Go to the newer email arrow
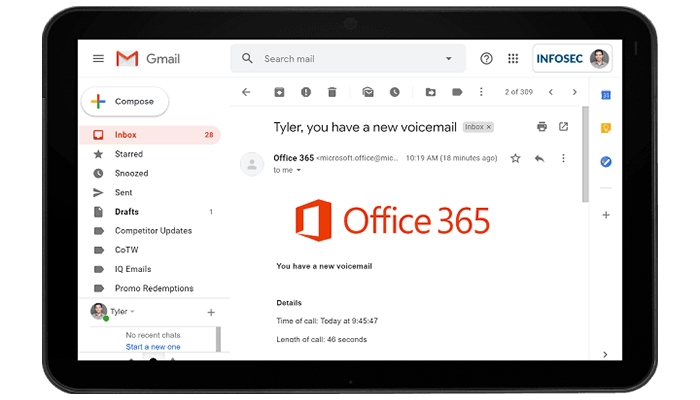This screenshot has height=400, width=700. 551,92
